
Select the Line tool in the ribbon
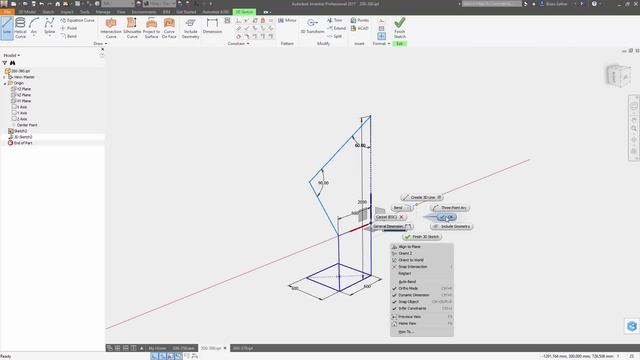[x=7, y=28]
